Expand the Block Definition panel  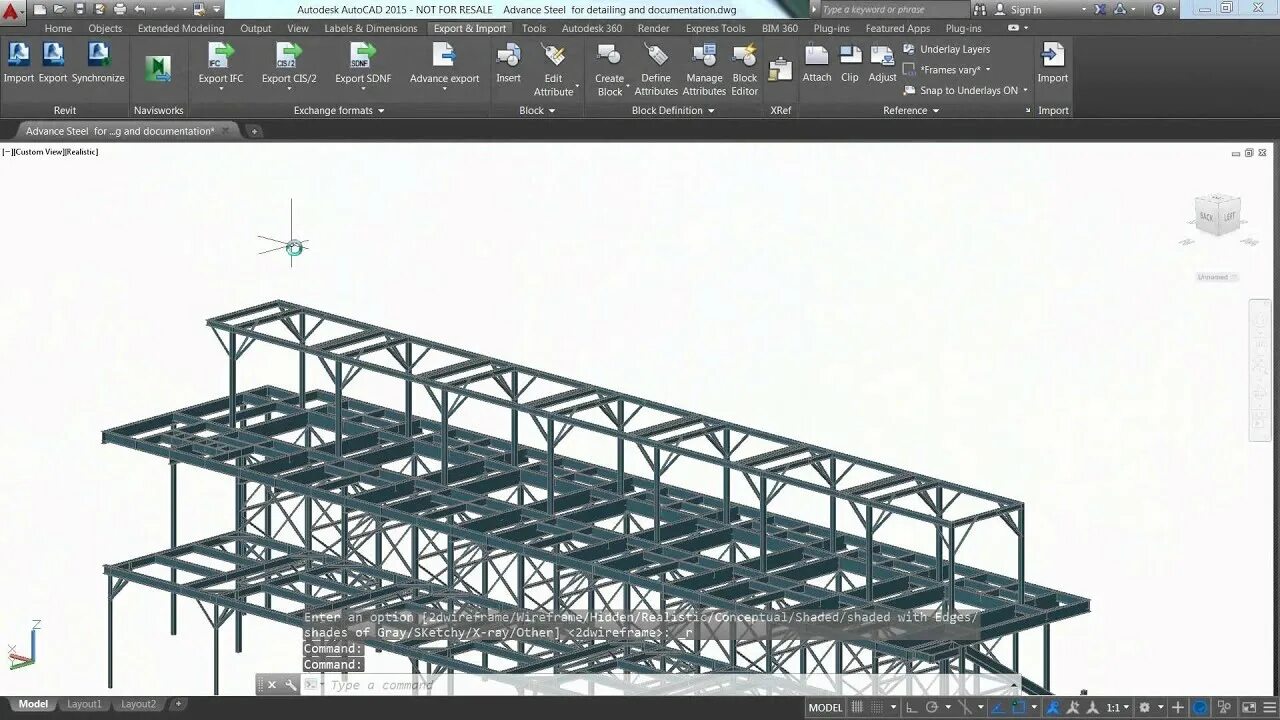tap(673, 110)
